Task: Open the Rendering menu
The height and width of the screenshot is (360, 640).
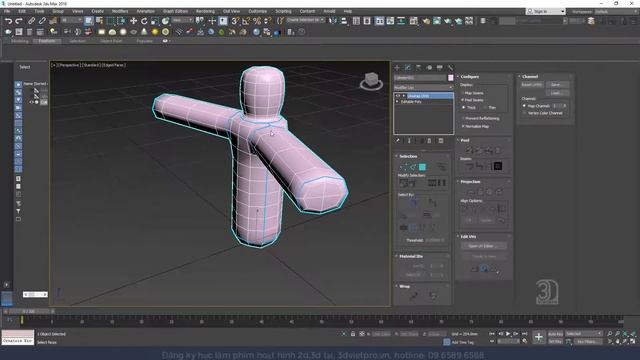Action: (205, 11)
